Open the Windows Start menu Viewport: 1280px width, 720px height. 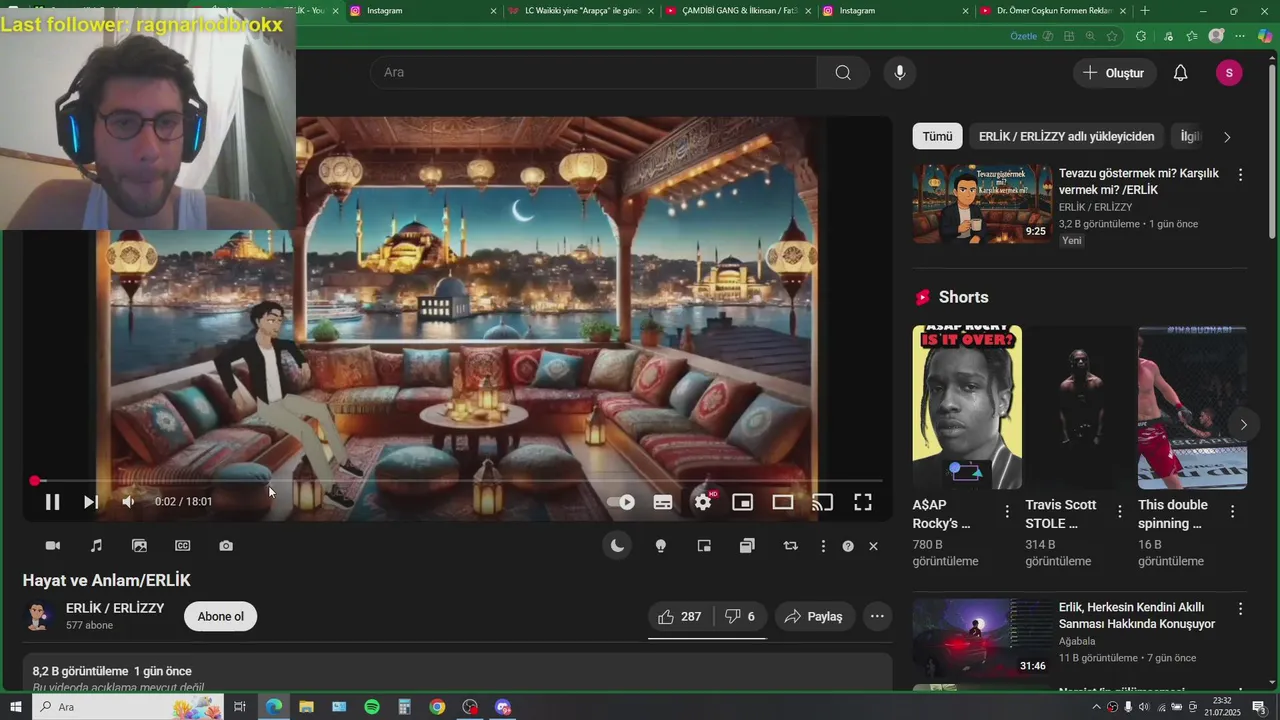[x=15, y=707]
